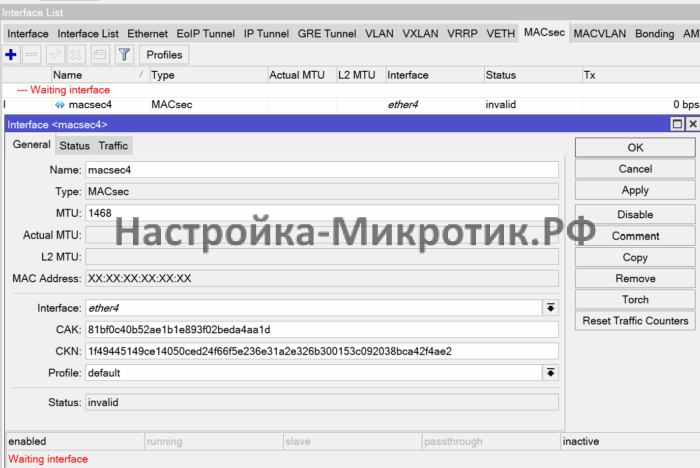Click the Comment button
Image resolution: width=700 pixels, height=468 pixels.
coord(635,236)
